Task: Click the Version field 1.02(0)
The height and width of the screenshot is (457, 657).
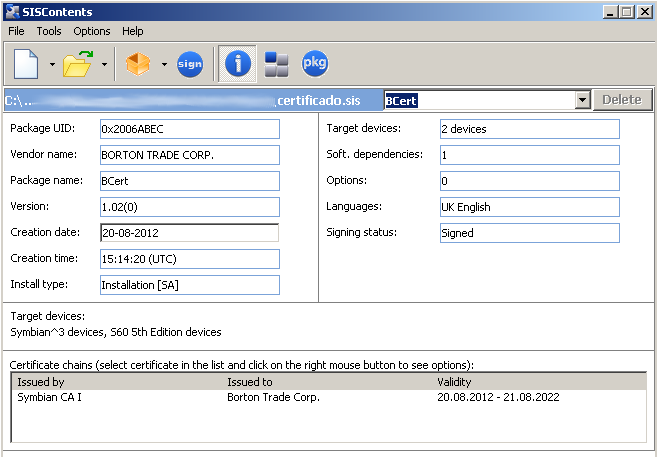Action: click(x=190, y=207)
